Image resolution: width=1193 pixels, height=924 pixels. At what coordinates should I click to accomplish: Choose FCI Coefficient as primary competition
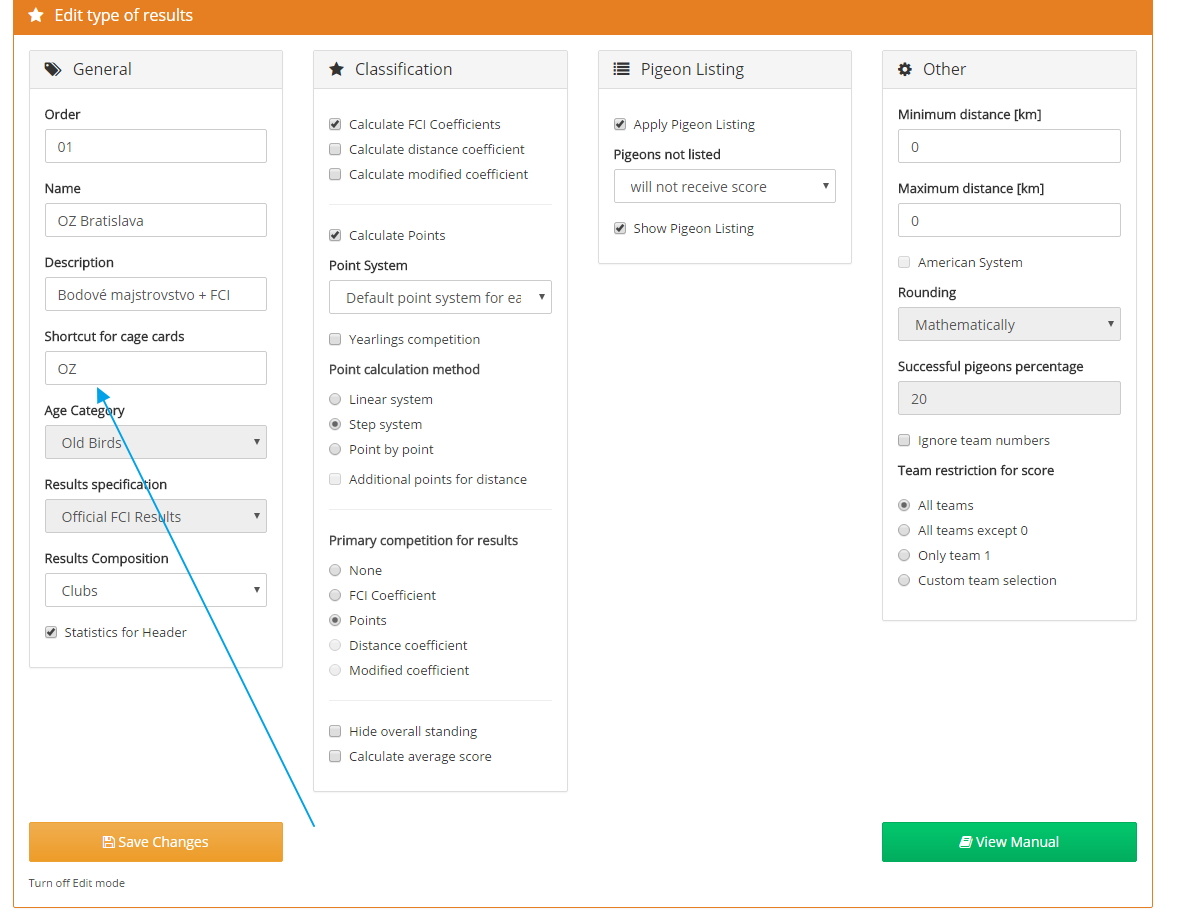tap(336, 595)
